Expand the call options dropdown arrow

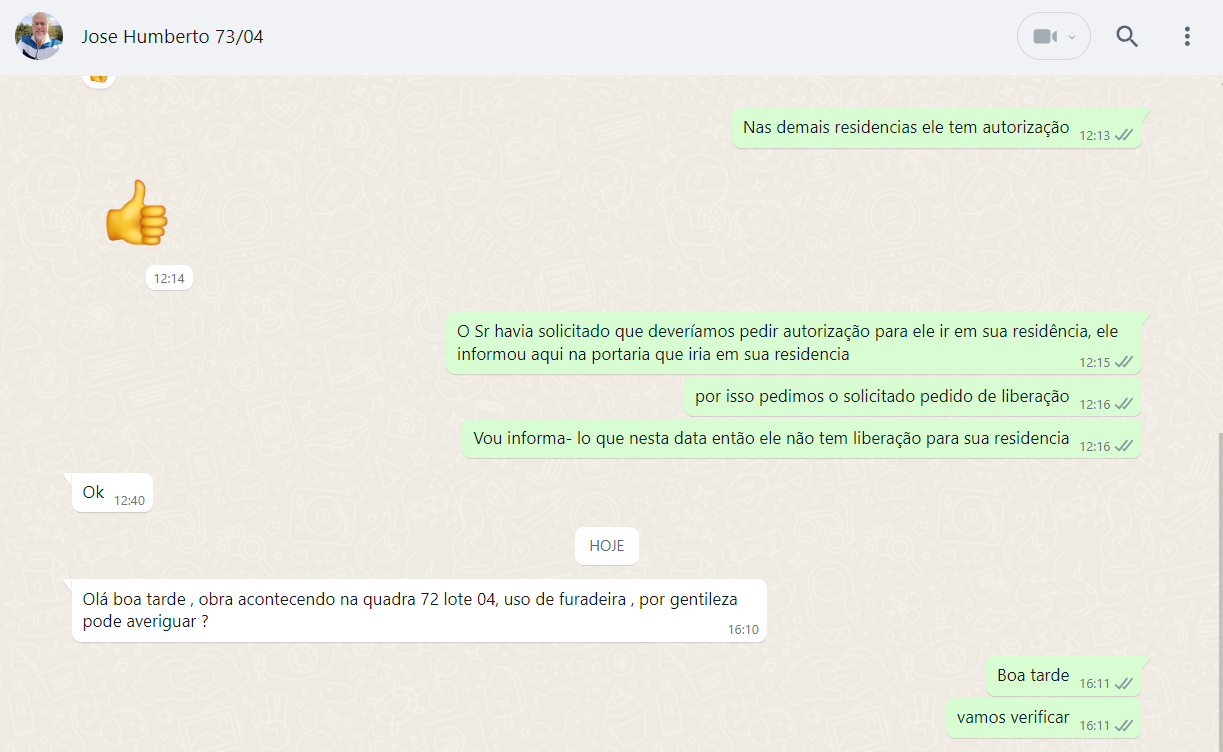[x=1073, y=37]
